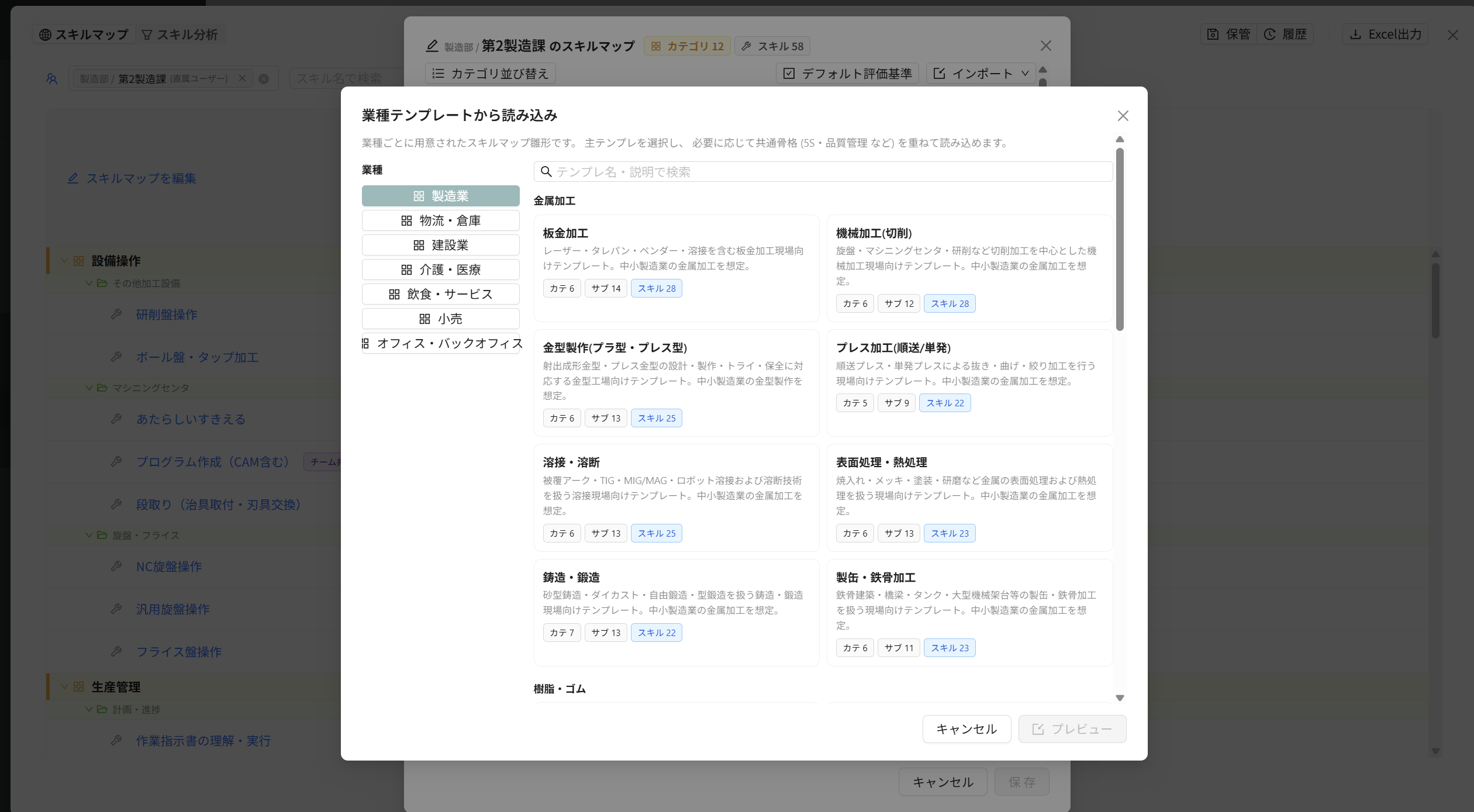Click the サブ 11 badge on 製缶・鉄骨加工
The width and height of the screenshot is (1474, 812).
click(899, 648)
